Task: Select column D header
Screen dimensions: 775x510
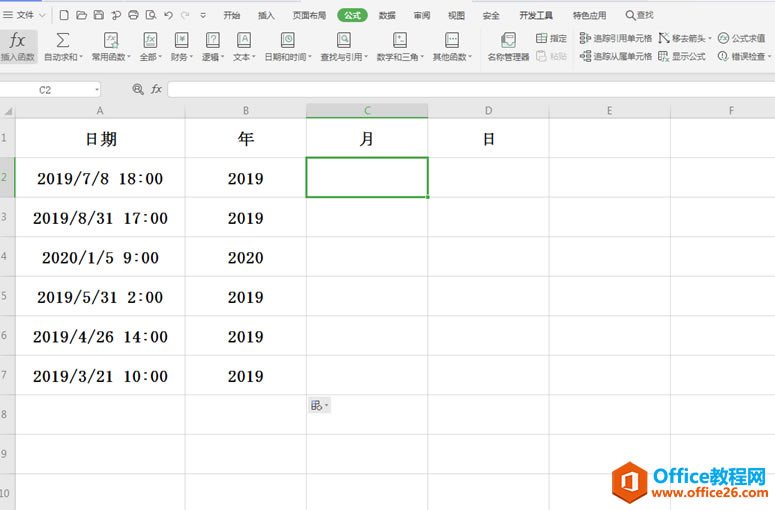Action: click(x=488, y=111)
